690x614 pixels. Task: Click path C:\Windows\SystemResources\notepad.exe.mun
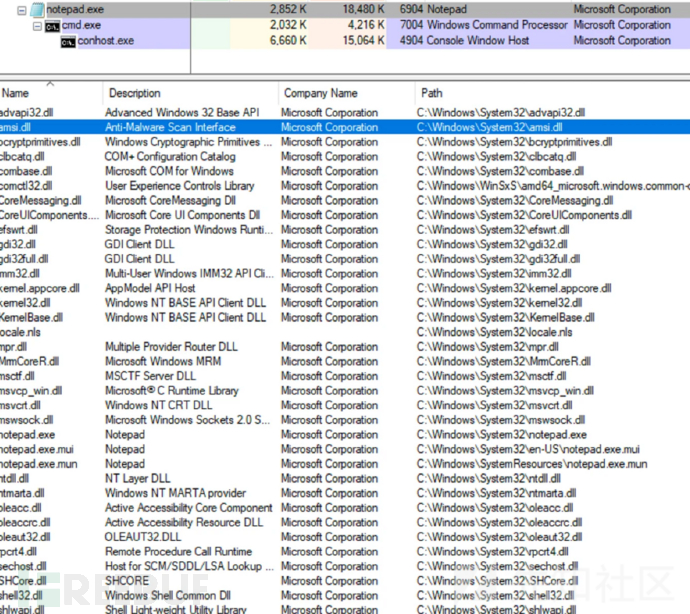532,463
